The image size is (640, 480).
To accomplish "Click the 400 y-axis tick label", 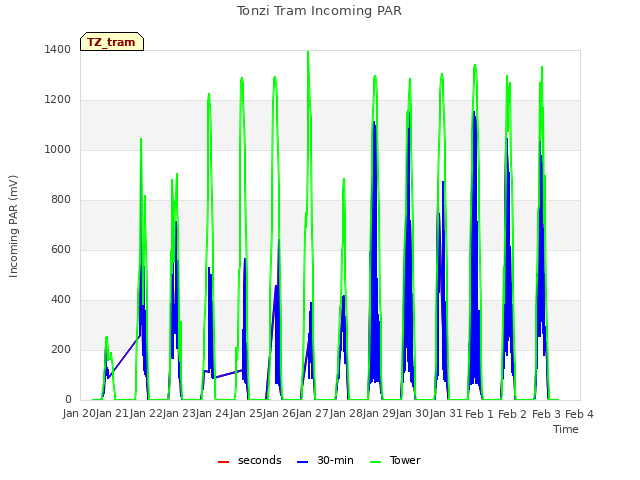I will [61, 300].
